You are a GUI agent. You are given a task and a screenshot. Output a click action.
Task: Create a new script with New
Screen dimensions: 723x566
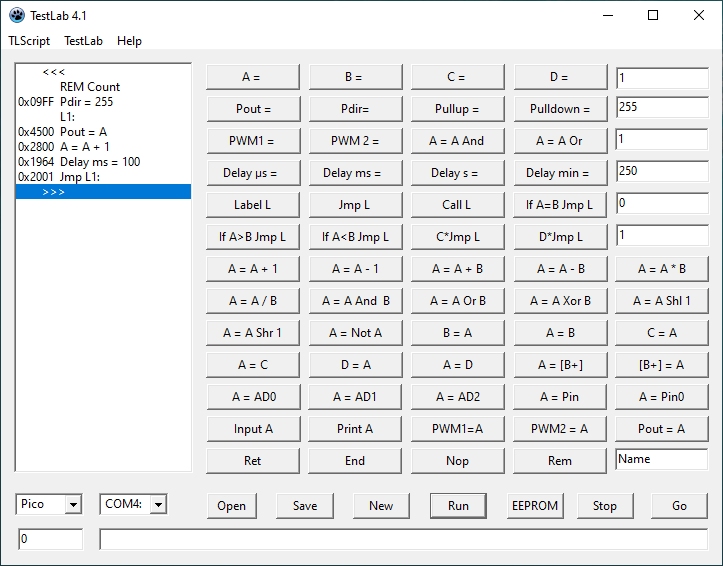coord(381,505)
